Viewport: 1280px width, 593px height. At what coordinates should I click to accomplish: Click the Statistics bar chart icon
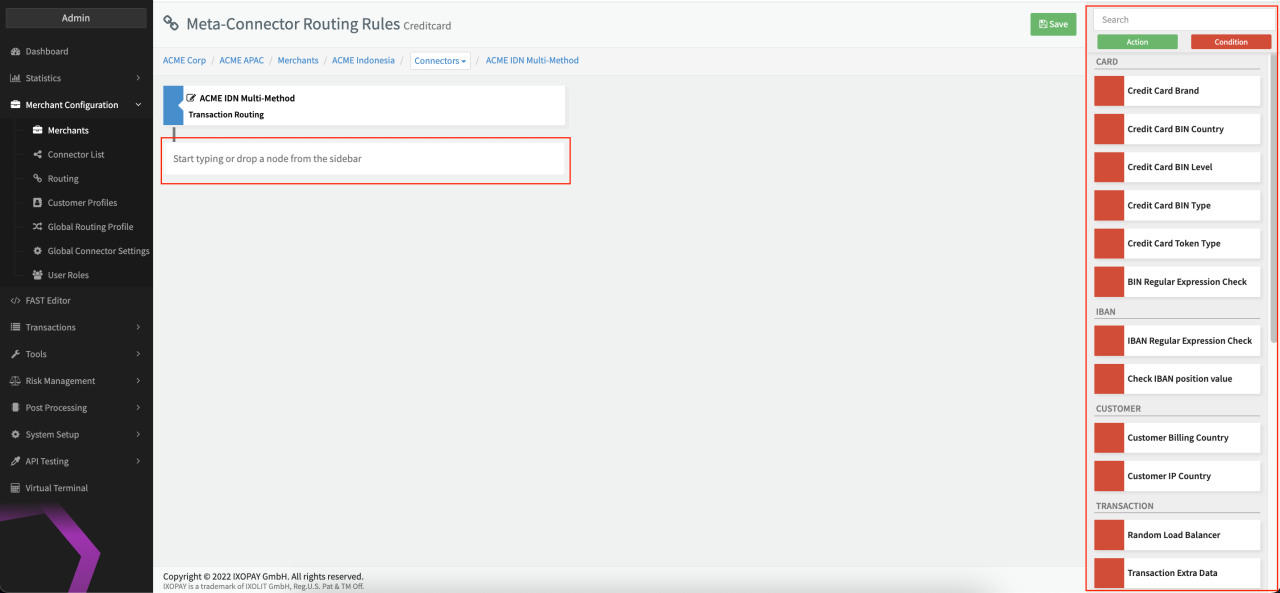tap(15, 78)
